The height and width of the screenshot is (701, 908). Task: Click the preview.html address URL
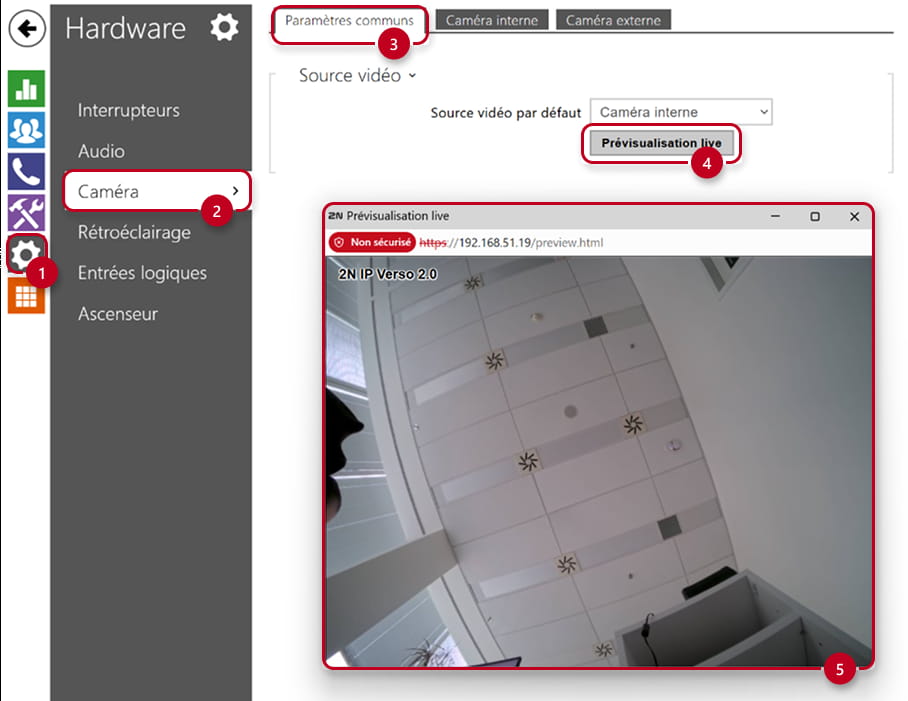(511, 243)
